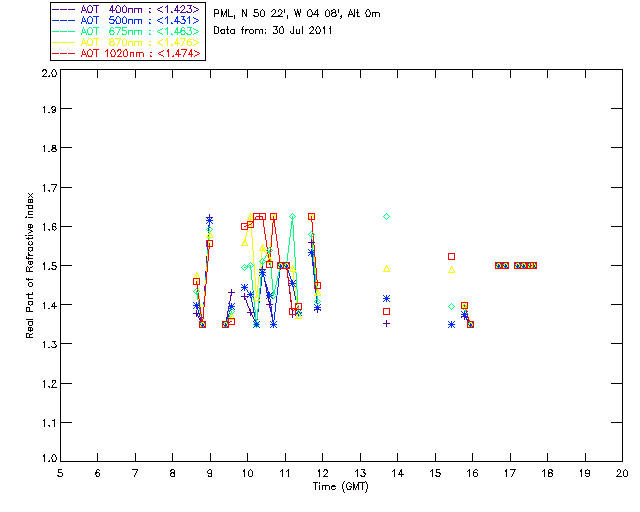The image size is (640, 512).
Task: Click the isolated red square marker near 13.7 GMT
Action: click(x=387, y=312)
